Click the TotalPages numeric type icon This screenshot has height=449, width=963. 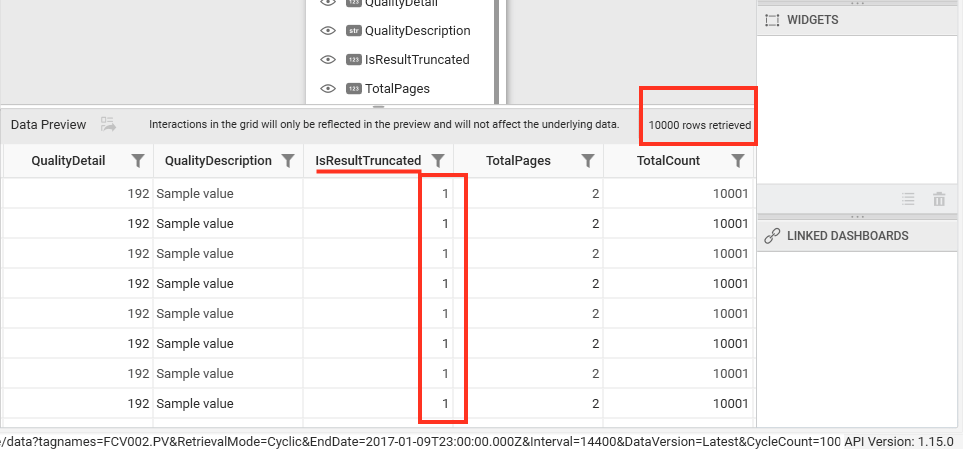pos(353,88)
